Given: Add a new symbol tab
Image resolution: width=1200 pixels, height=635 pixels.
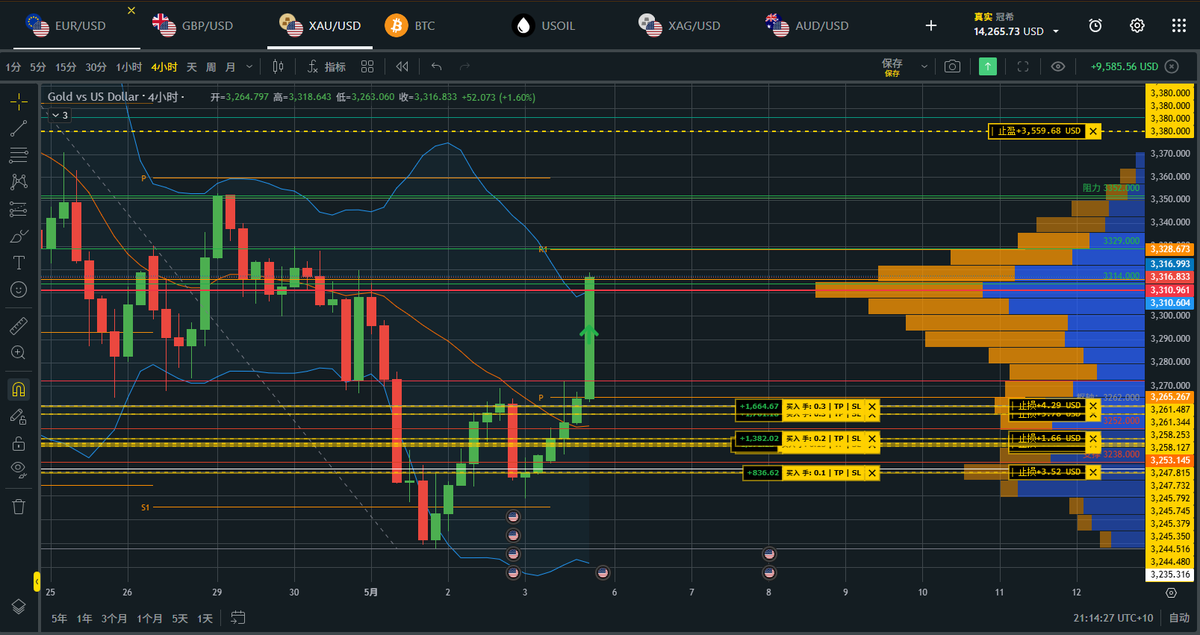Looking at the screenshot, I should [931, 25].
